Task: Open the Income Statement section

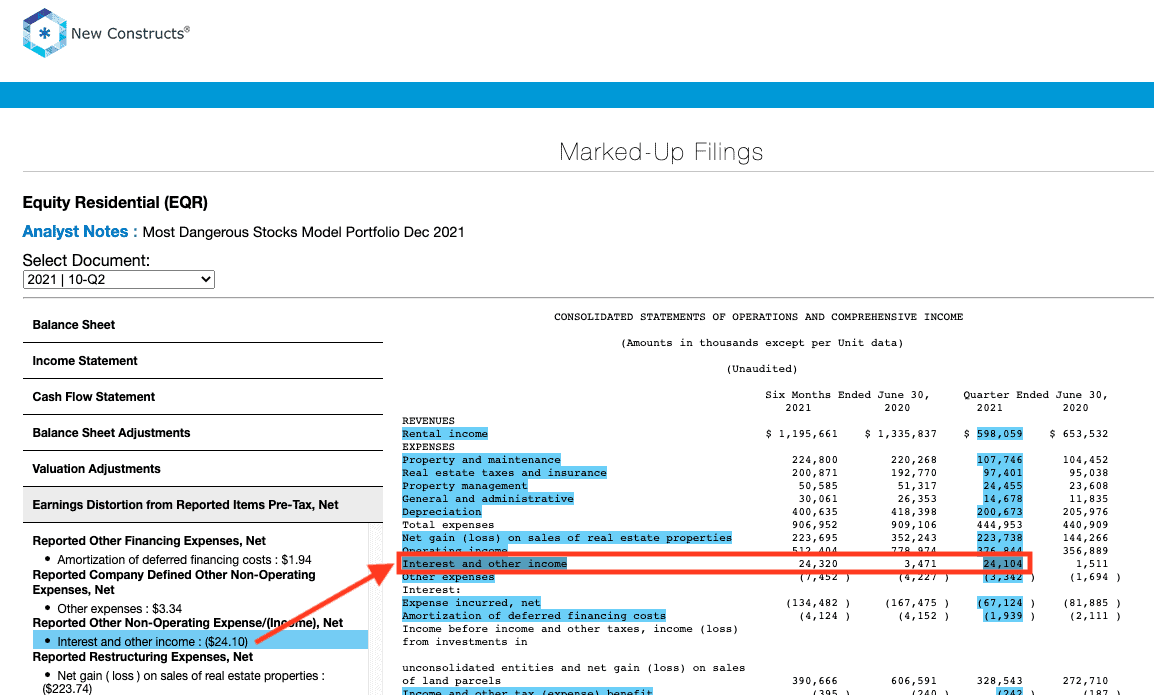Action: click(202, 361)
